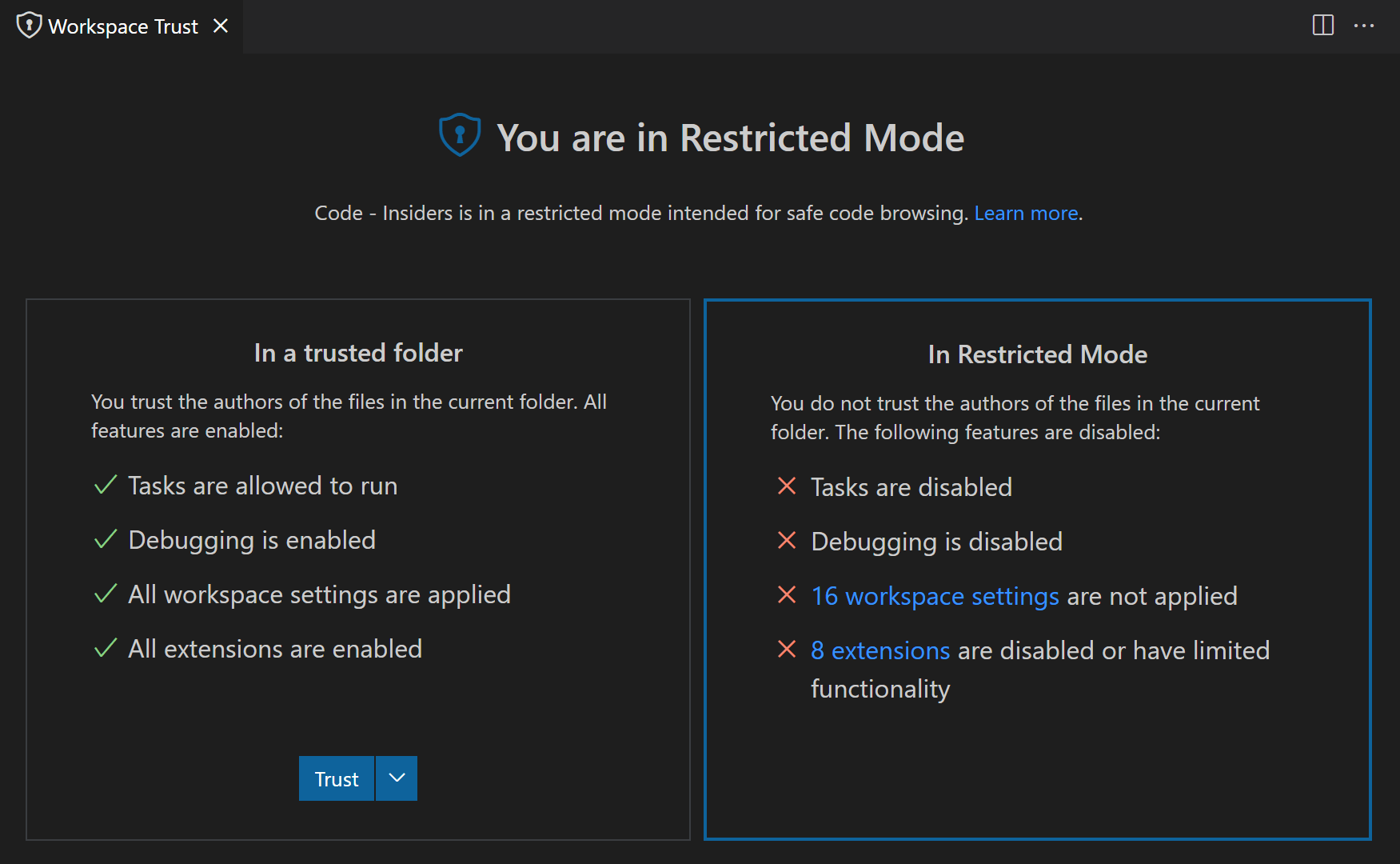Click the Trust button

point(336,778)
